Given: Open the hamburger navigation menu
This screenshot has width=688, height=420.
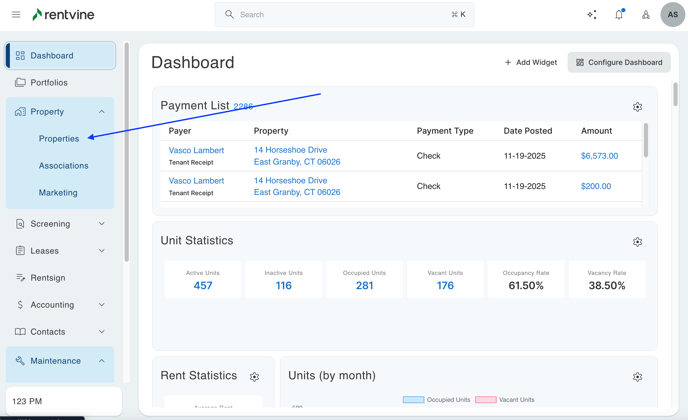Looking at the screenshot, I should pos(16,15).
